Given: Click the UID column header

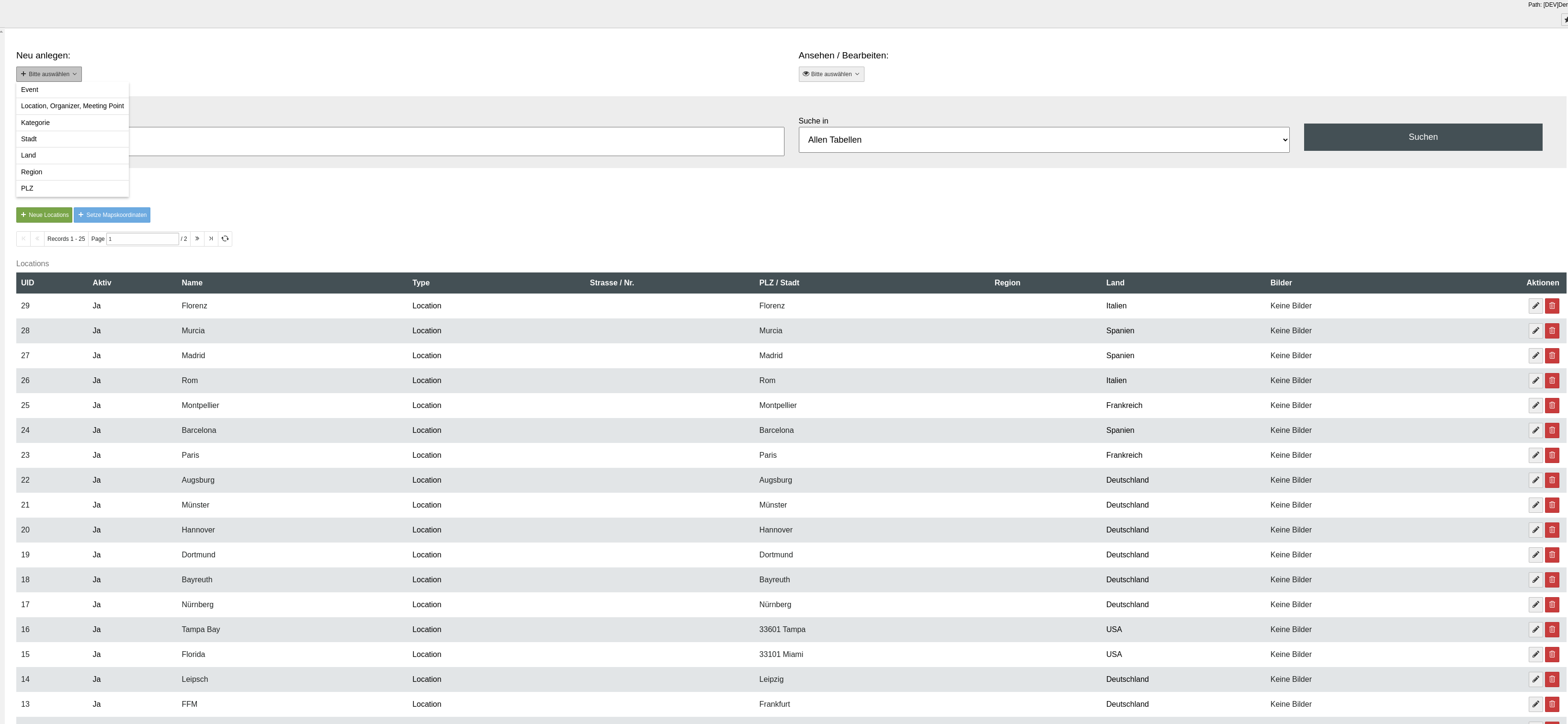Looking at the screenshot, I should [x=27, y=283].
